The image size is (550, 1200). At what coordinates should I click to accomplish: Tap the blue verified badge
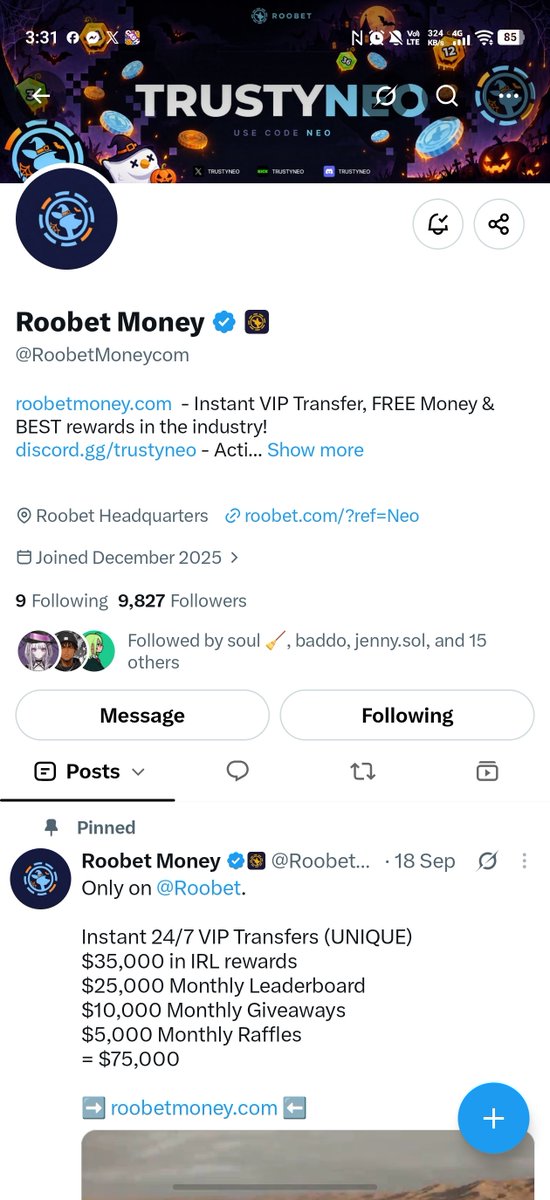pyautogui.click(x=223, y=322)
